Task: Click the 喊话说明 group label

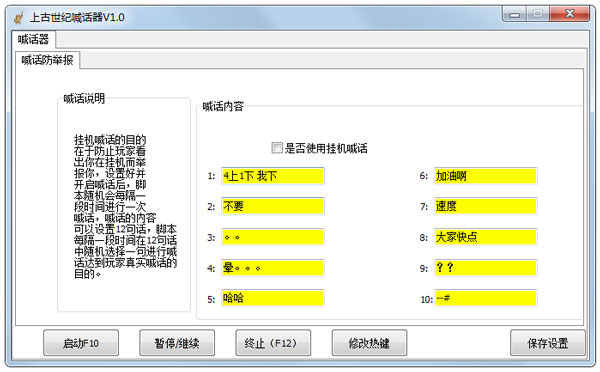Action: (x=84, y=99)
